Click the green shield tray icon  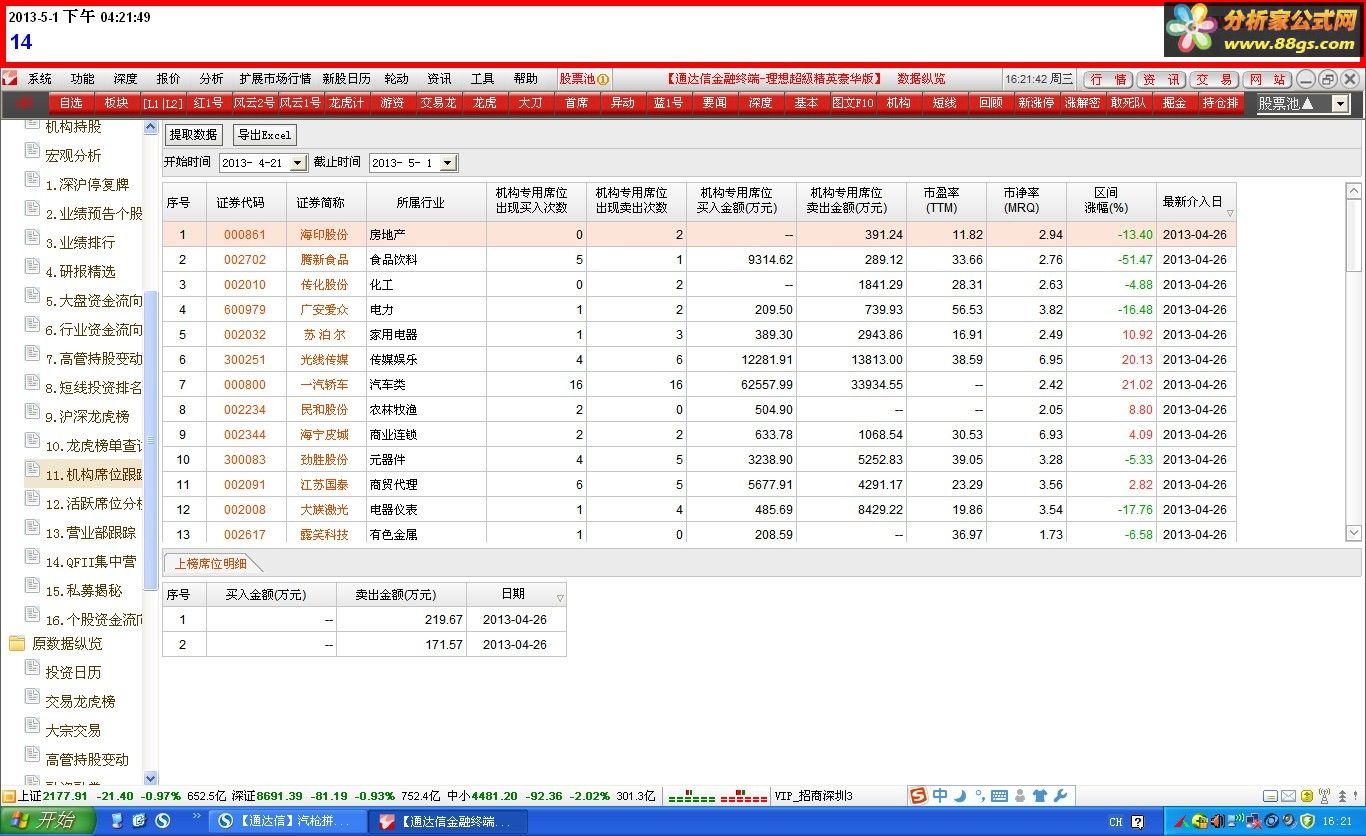[x=1306, y=822]
